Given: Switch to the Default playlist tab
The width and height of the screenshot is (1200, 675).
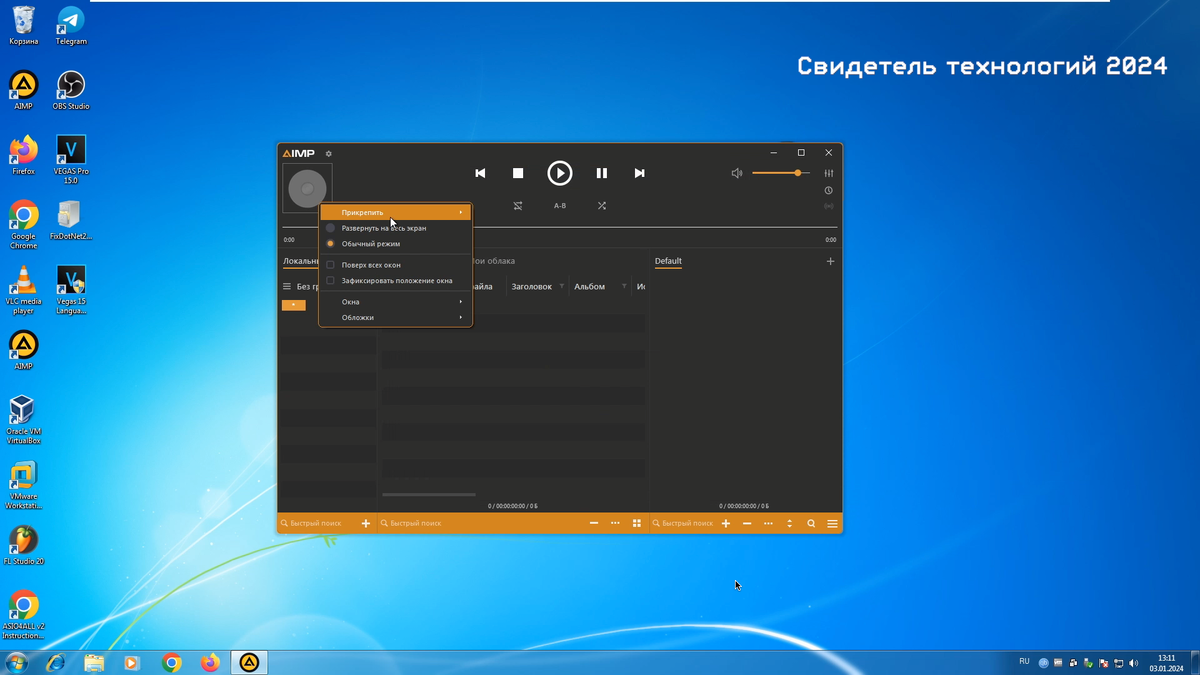Looking at the screenshot, I should click(x=668, y=261).
